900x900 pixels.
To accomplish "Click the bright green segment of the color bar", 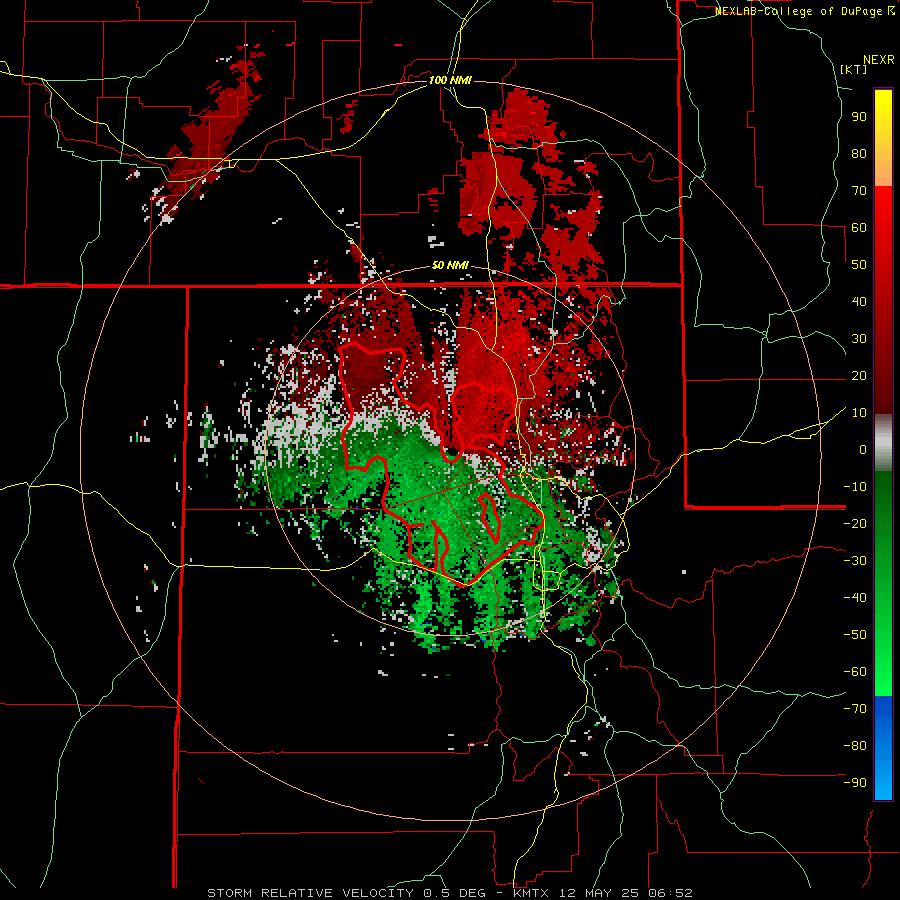I will pyautogui.click(x=883, y=649).
